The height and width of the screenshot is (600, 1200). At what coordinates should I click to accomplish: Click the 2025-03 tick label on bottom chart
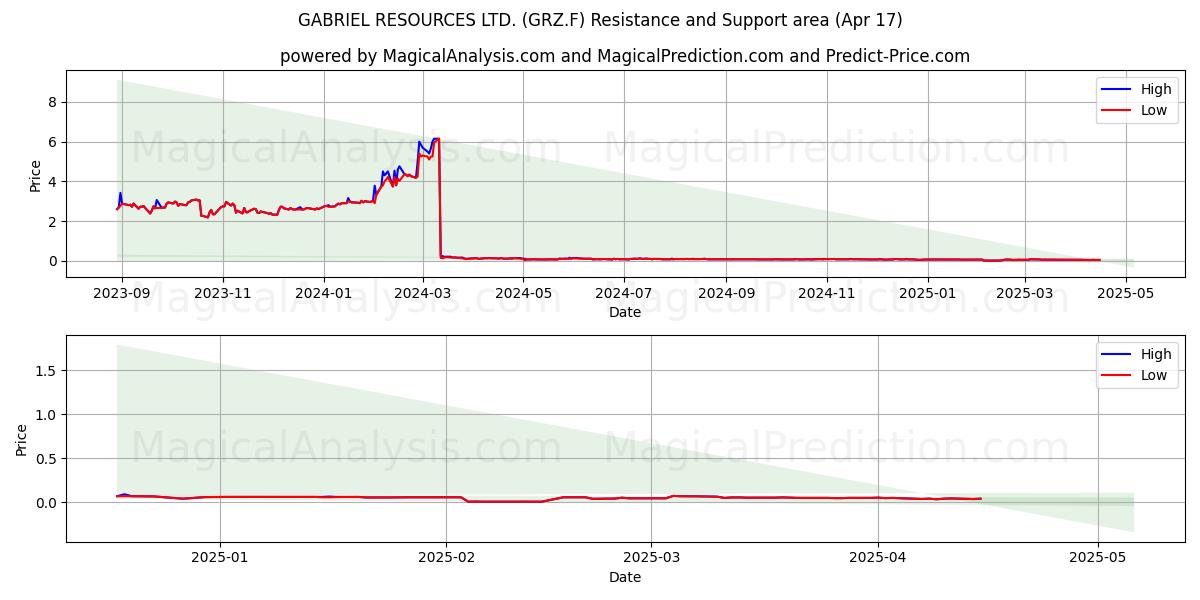pos(651,559)
